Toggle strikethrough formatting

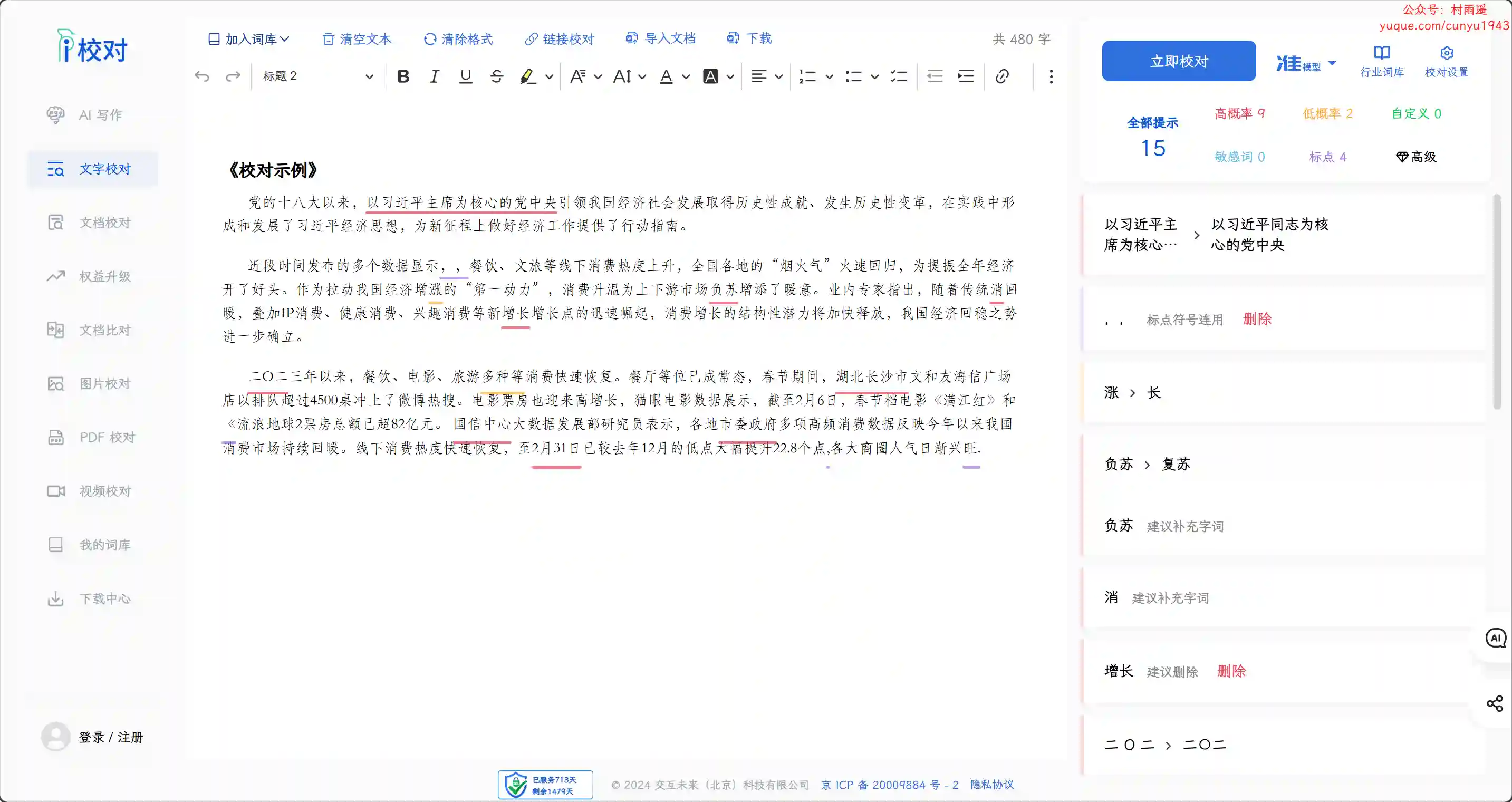pos(497,76)
